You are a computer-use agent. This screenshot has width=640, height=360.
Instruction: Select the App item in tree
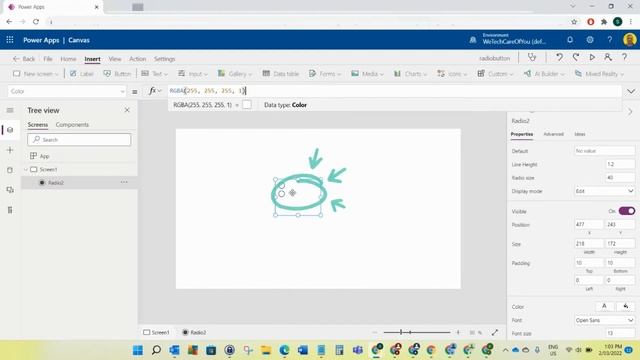(x=40, y=156)
